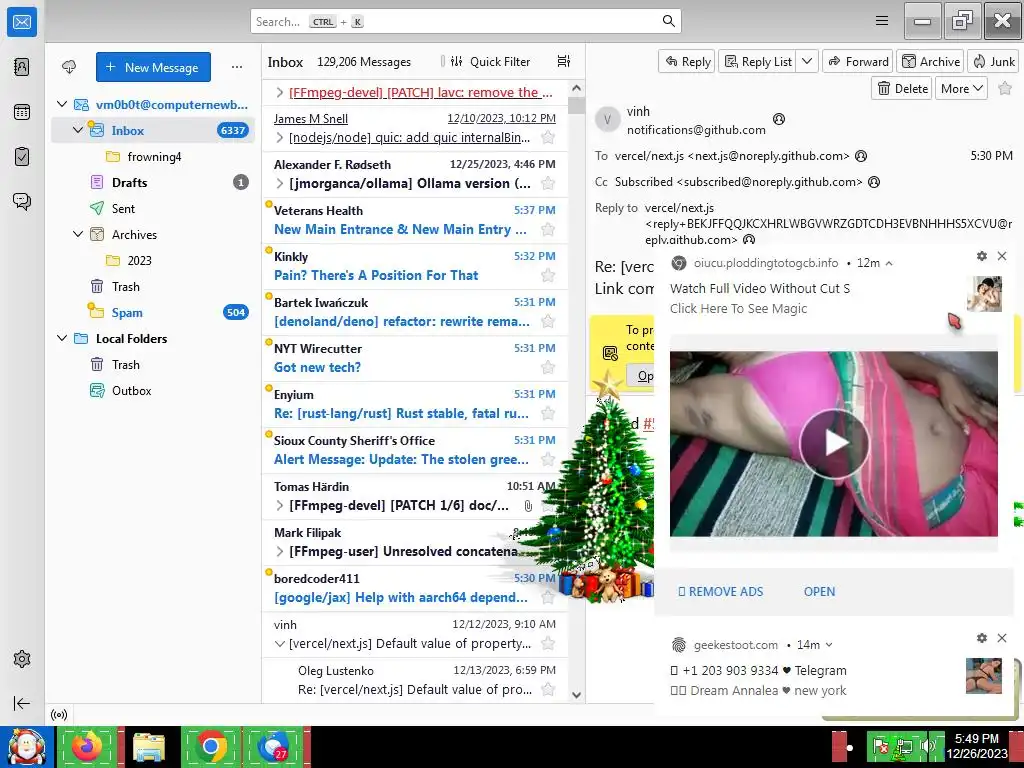The width and height of the screenshot is (1024, 768).
Task: Open the Chat sidebar icon
Action: [x=22, y=201]
